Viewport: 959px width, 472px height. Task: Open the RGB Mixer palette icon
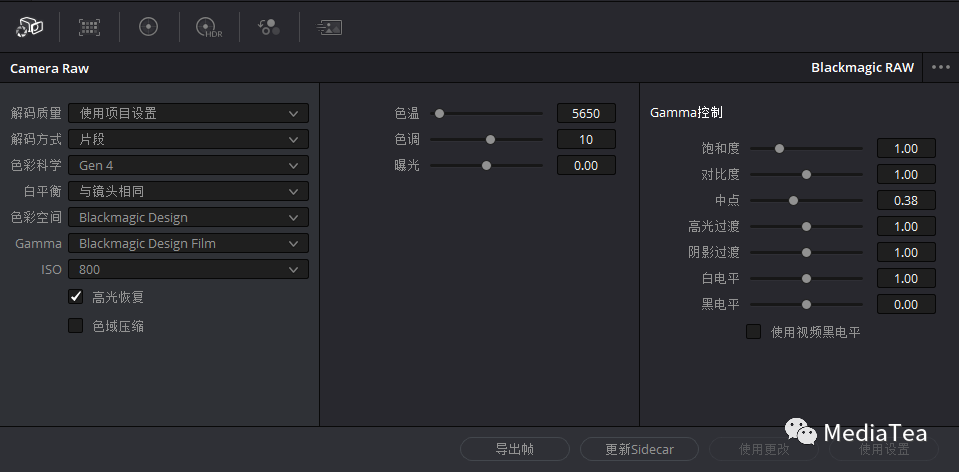click(x=268, y=27)
